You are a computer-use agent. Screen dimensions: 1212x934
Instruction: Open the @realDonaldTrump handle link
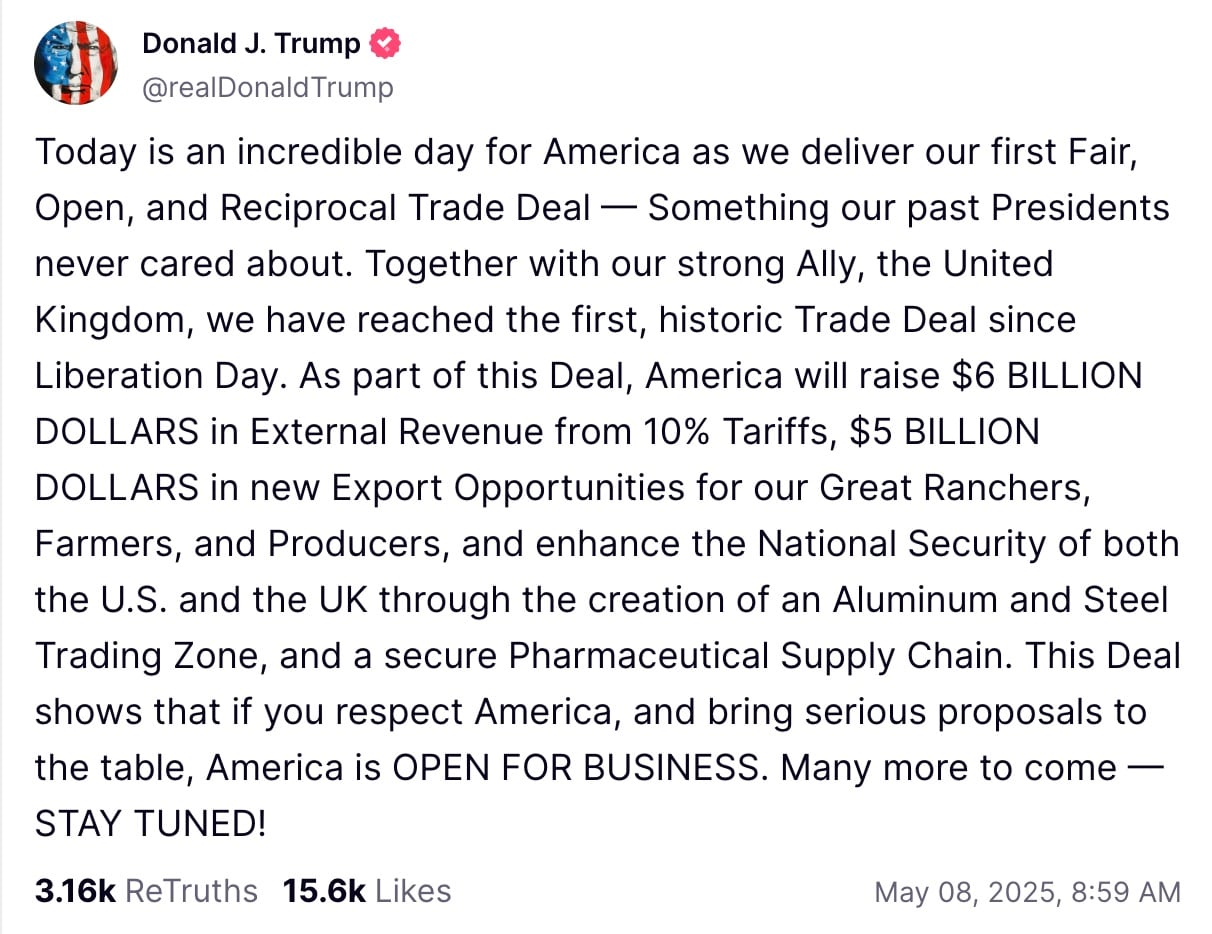pyautogui.click(x=268, y=88)
